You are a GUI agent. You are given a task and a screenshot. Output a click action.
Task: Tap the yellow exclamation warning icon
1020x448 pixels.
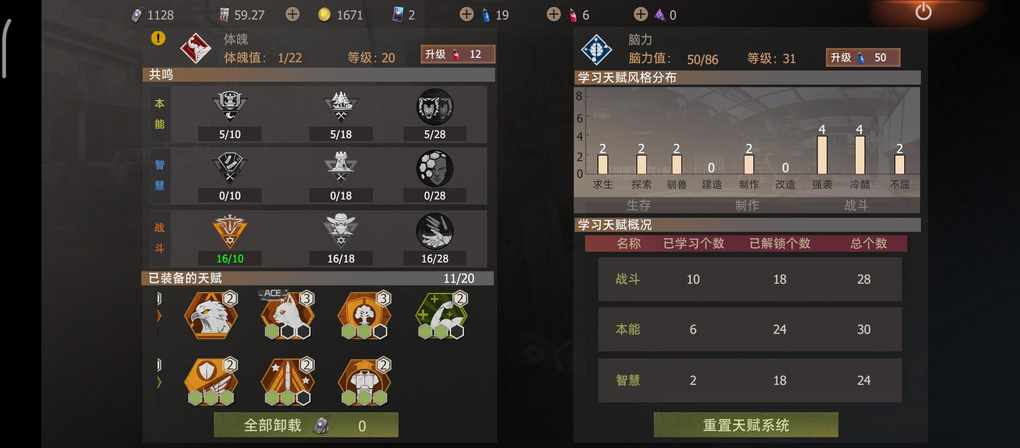[158, 38]
